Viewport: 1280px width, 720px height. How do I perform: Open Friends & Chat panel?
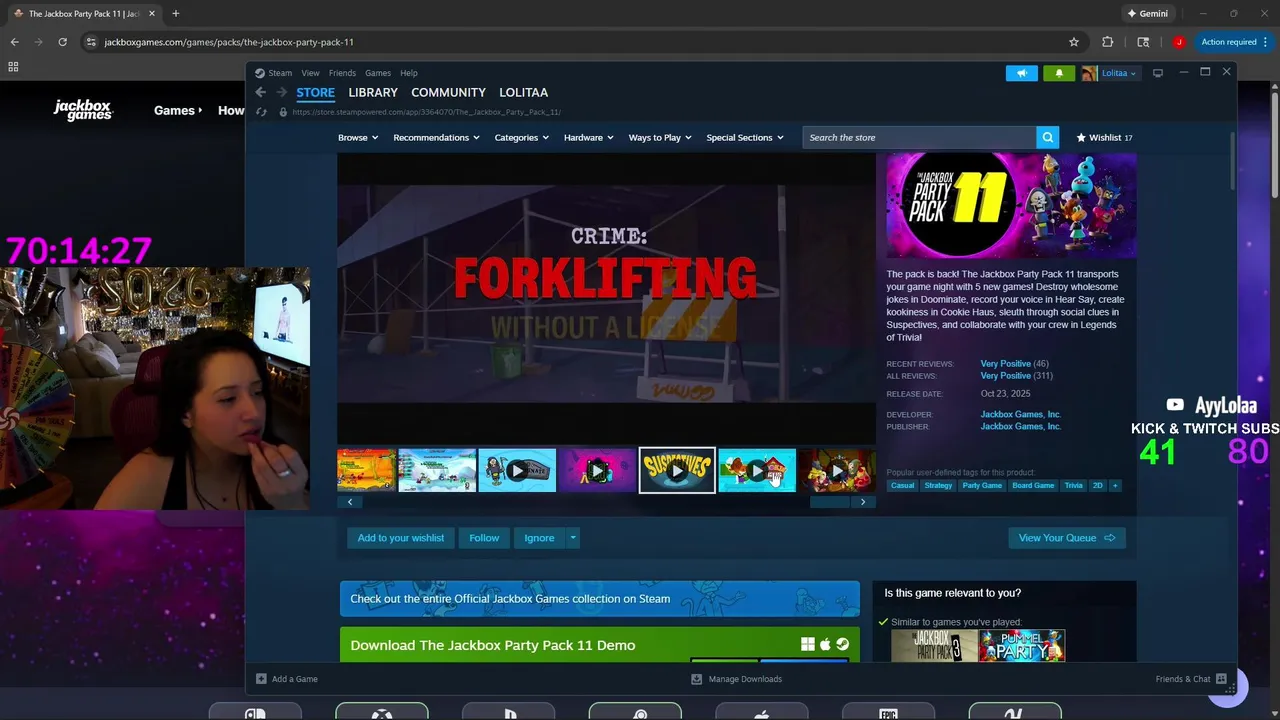pos(1191,679)
